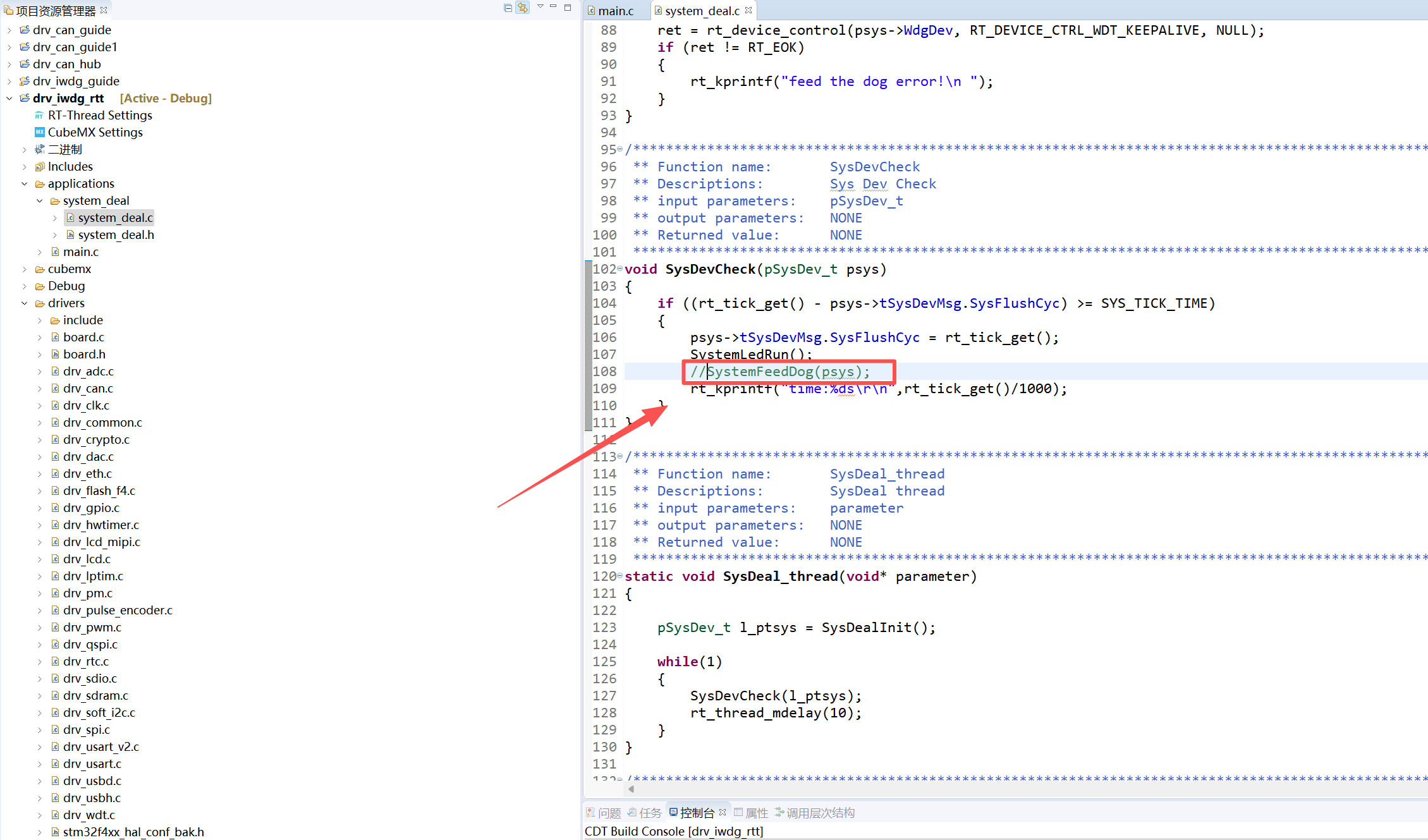
Task: Select drv_spi.c in the tree
Action: point(87,729)
